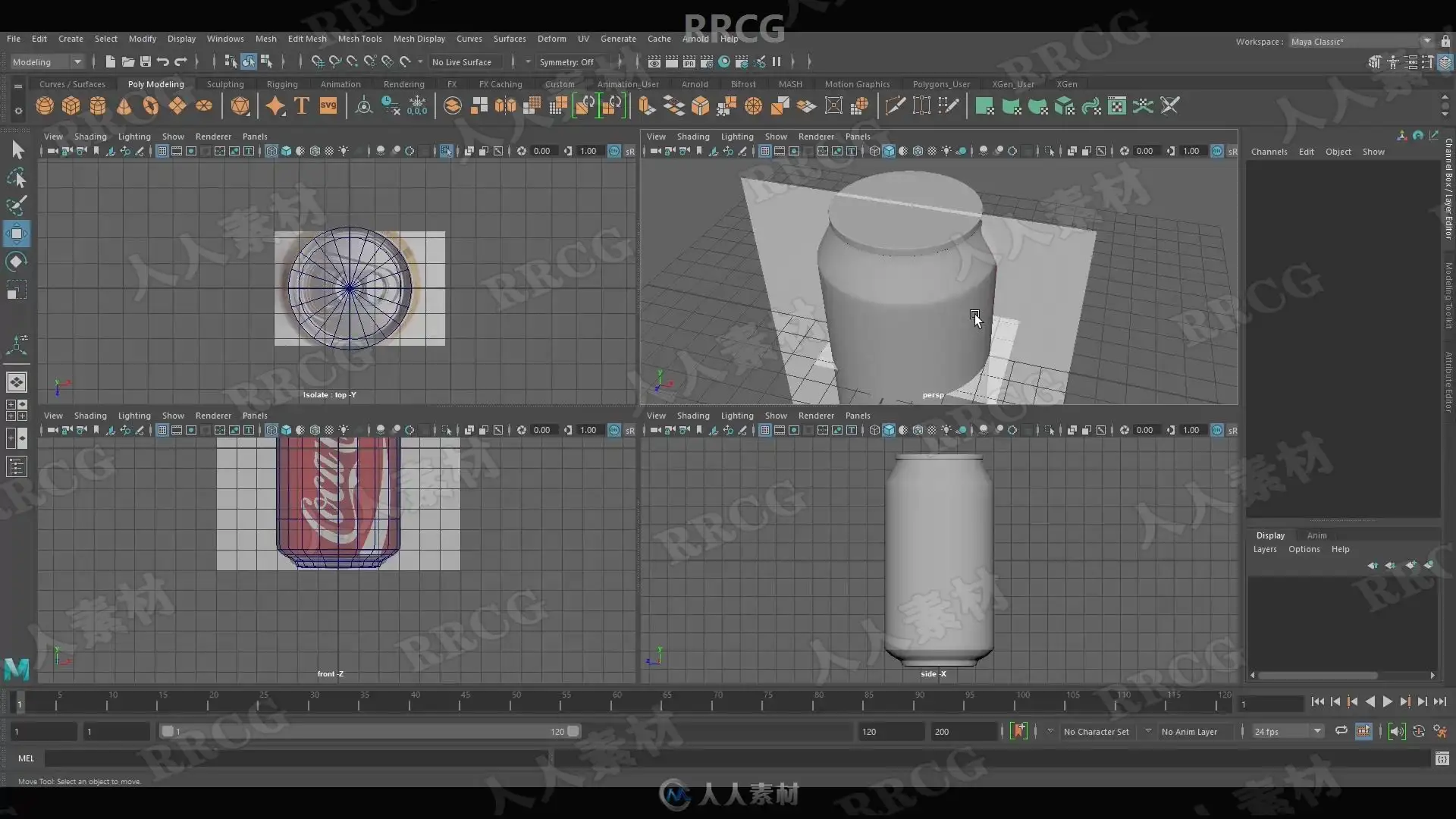Image resolution: width=1456 pixels, height=819 pixels.
Task: Click the Save scene icon
Action: pos(146,62)
